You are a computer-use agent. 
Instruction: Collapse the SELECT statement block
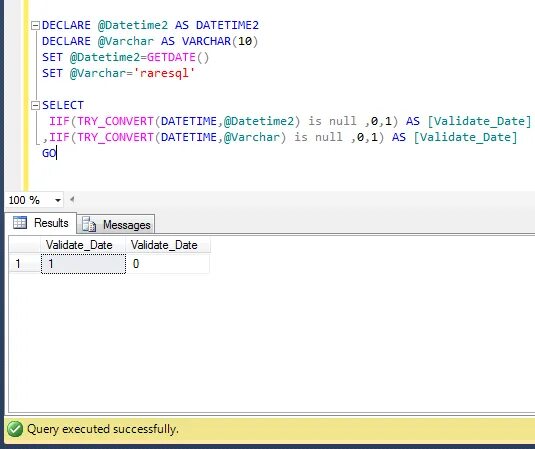[x=35, y=105]
